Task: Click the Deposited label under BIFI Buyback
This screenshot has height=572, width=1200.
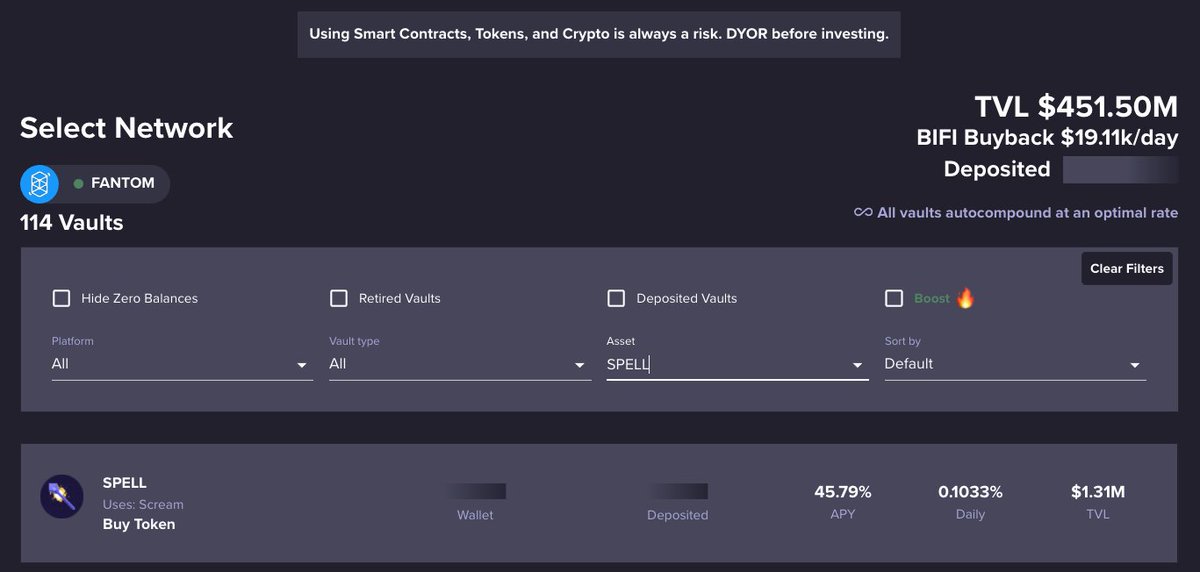Action: tap(997, 169)
